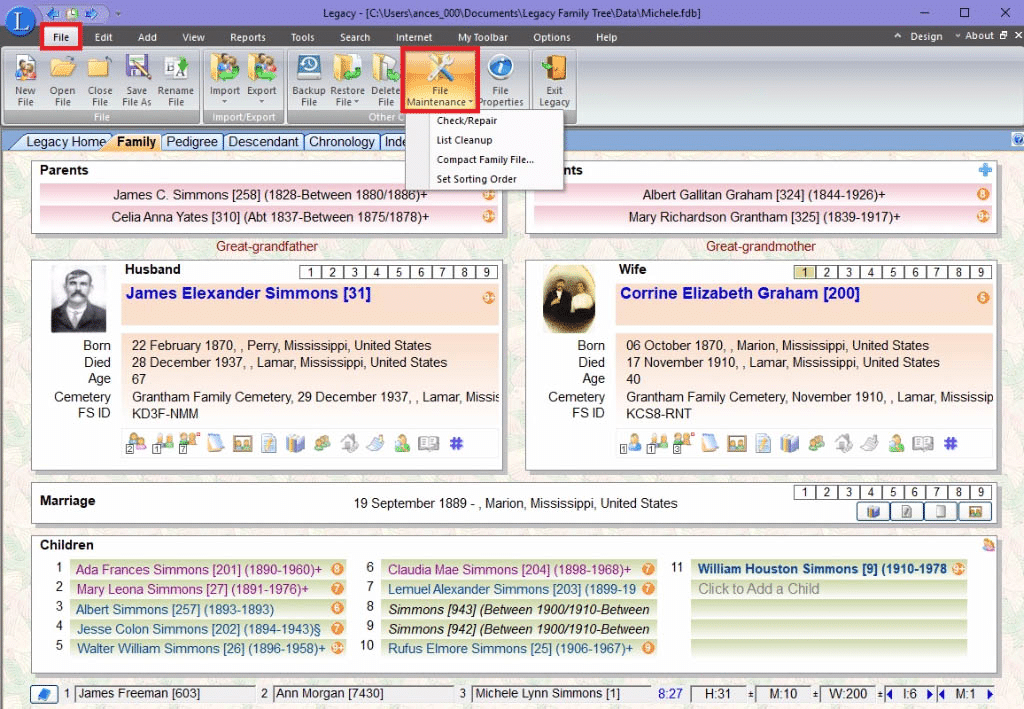Toggle husband tag box 5

pos(398,272)
